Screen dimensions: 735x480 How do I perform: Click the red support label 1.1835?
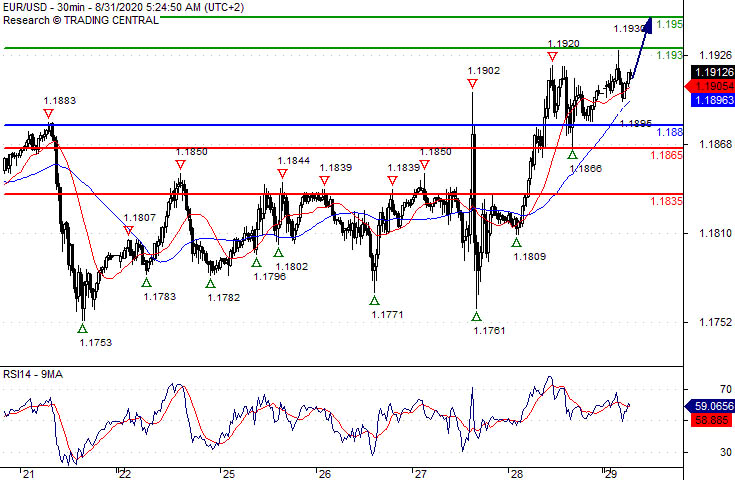tap(666, 201)
